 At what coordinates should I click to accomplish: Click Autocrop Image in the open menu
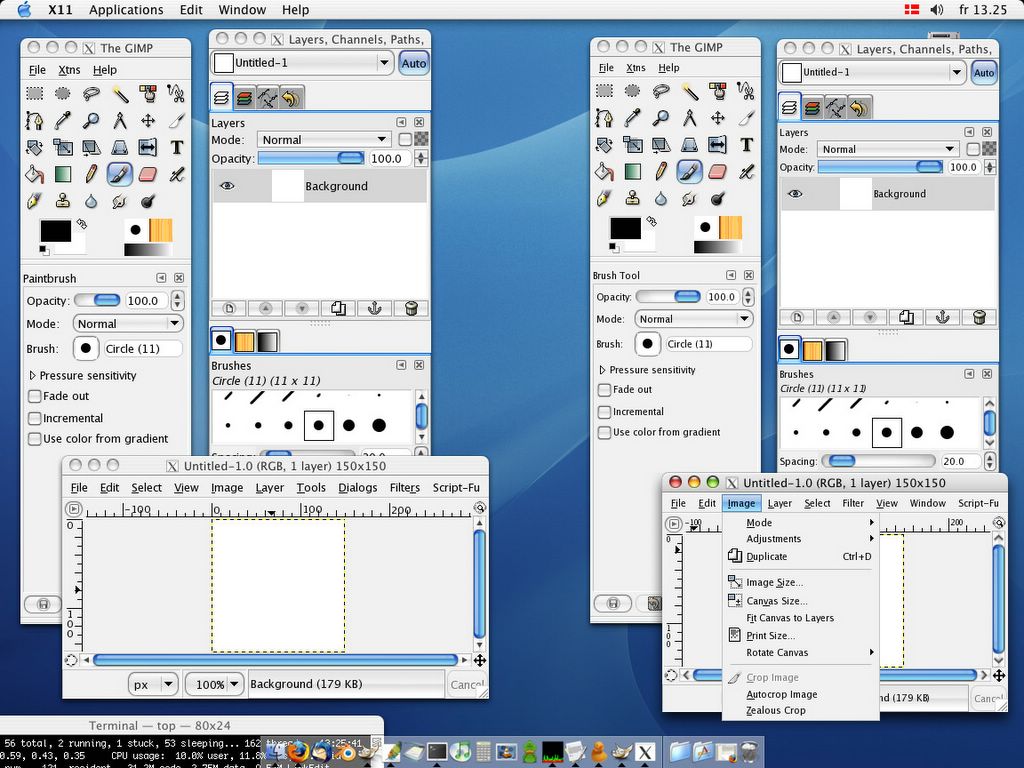pos(781,694)
